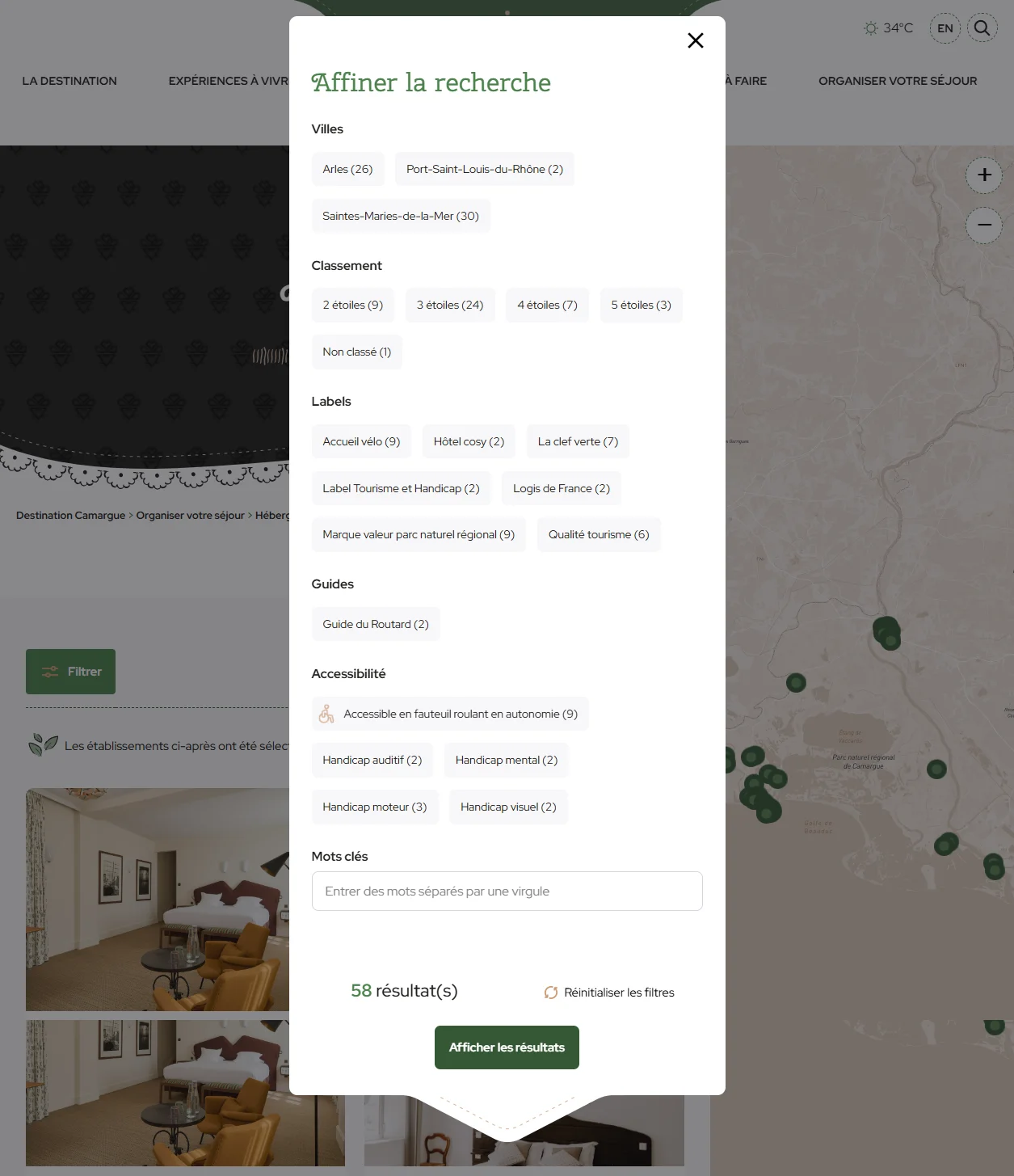
Task: Select the 2 étoiles (9) filter
Action: pyautogui.click(x=353, y=305)
